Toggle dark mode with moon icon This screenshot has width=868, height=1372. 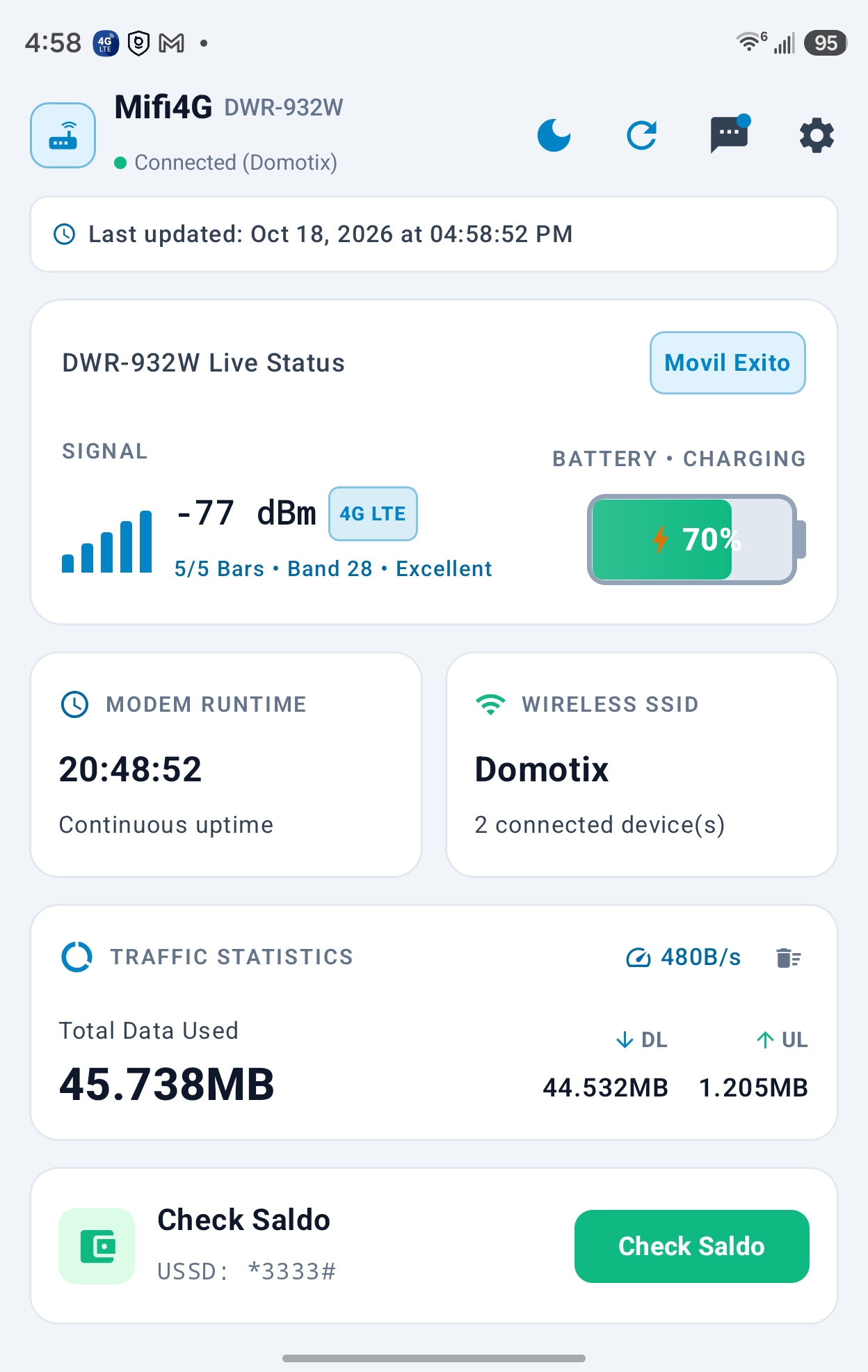[554, 135]
